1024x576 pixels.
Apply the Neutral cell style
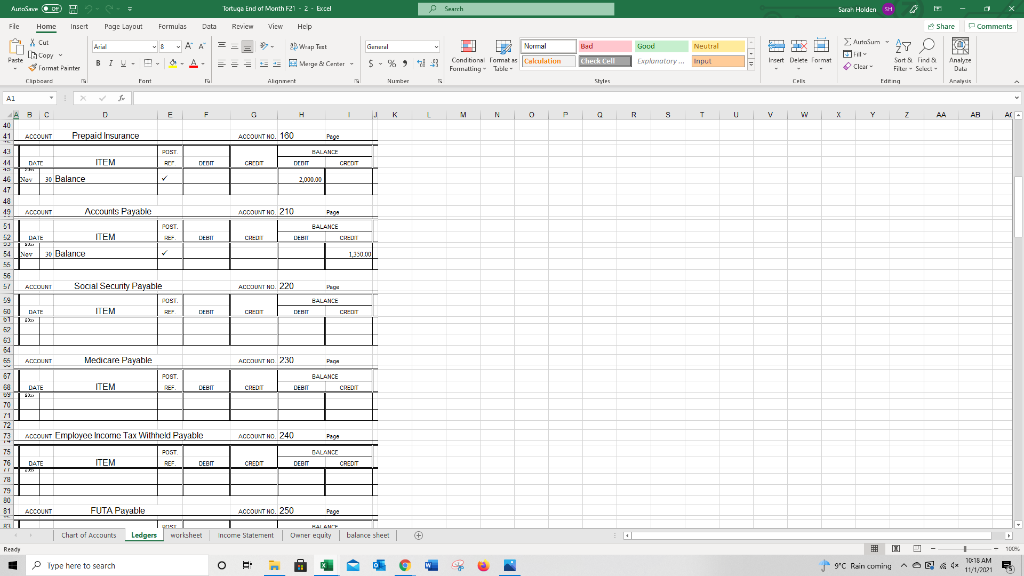[718, 46]
